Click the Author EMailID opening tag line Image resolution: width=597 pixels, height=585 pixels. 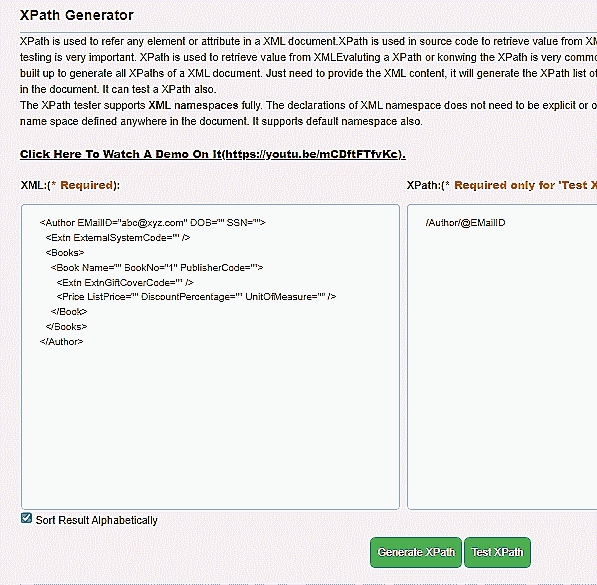(152, 223)
